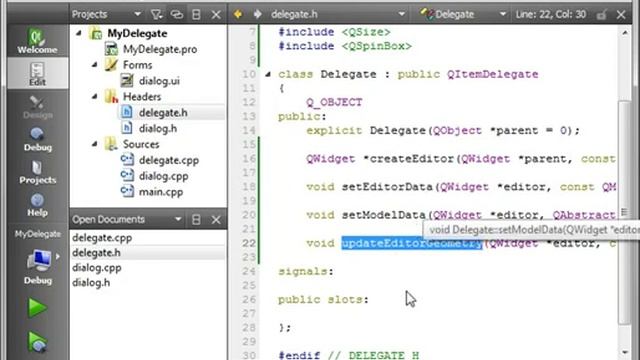Open the Open Documents panel type dropdown
640x360 pixels.
tap(127, 220)
